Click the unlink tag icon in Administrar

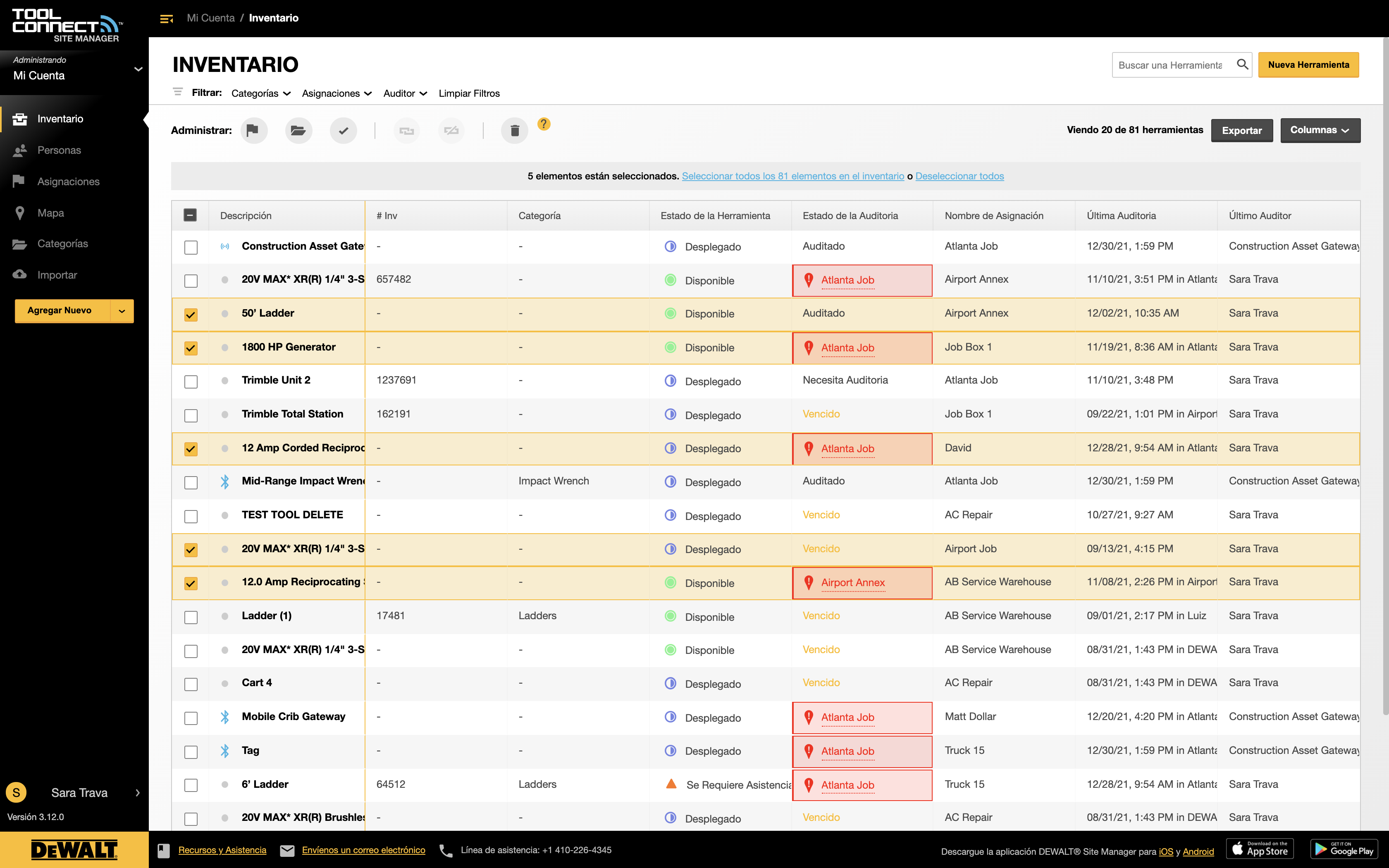click(452, 130)
